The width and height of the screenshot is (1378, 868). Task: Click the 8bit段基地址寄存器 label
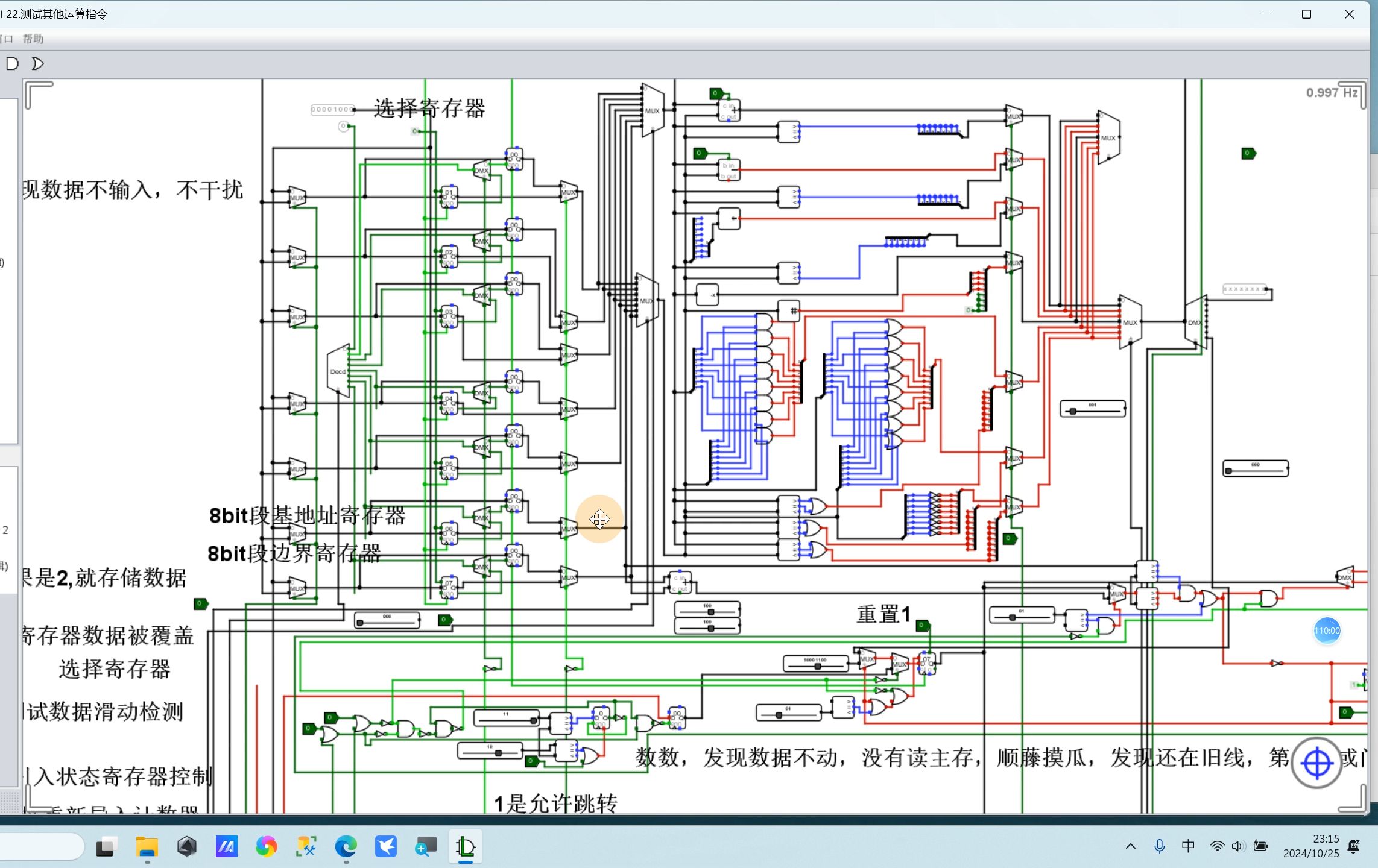(307, 516)
